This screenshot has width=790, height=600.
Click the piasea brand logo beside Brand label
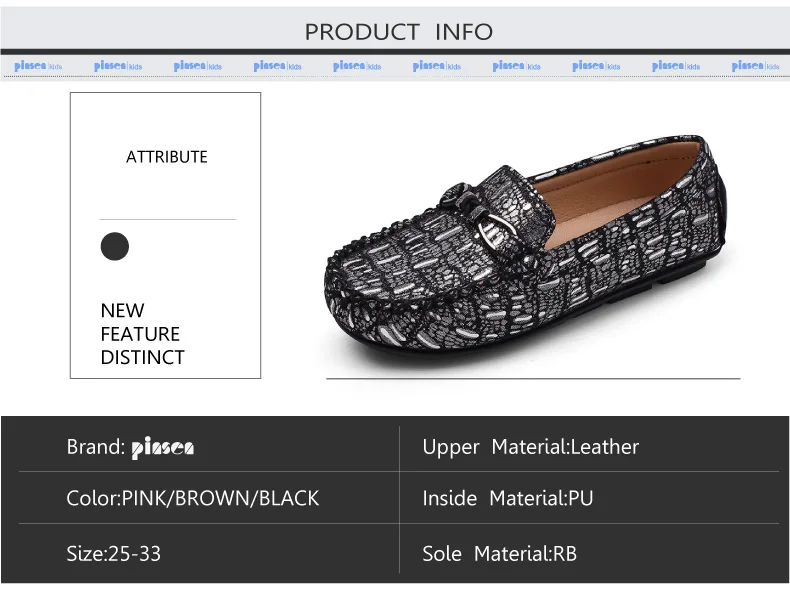(x=163, y=448)
